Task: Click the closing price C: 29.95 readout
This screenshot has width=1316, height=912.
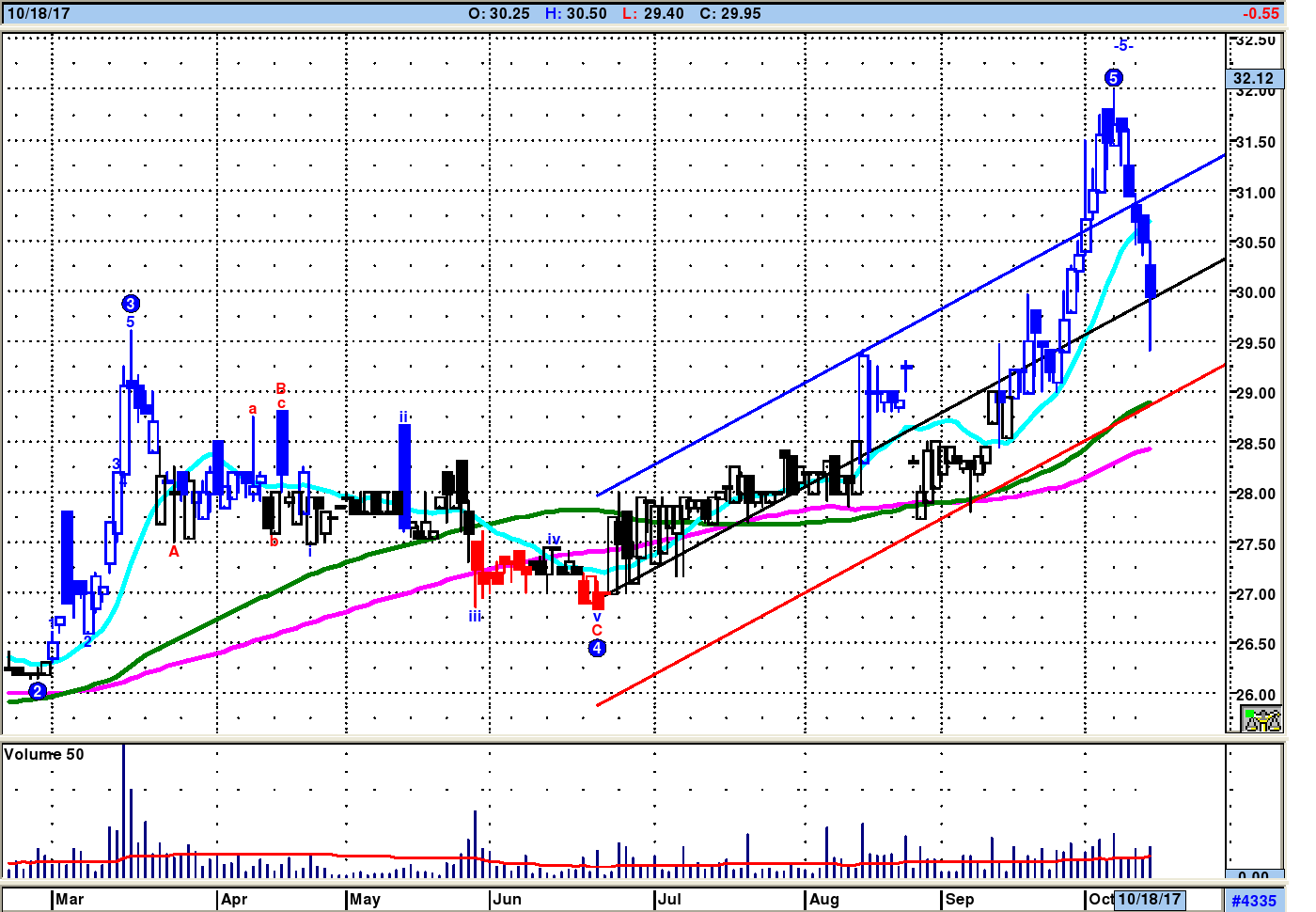Action: coord(729,13)
